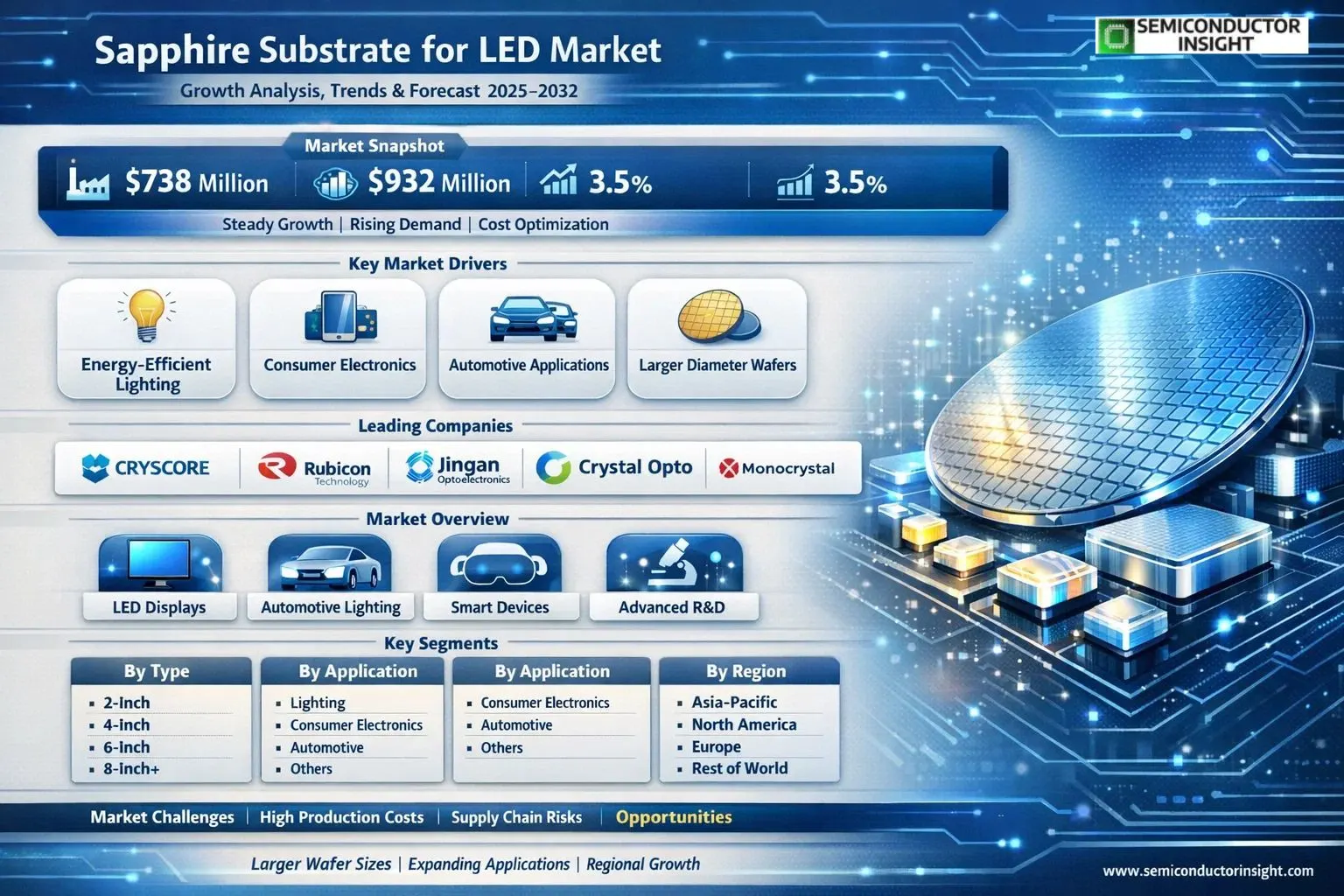
Task: Click the Rest of World entry
Action: coord(739,768)
